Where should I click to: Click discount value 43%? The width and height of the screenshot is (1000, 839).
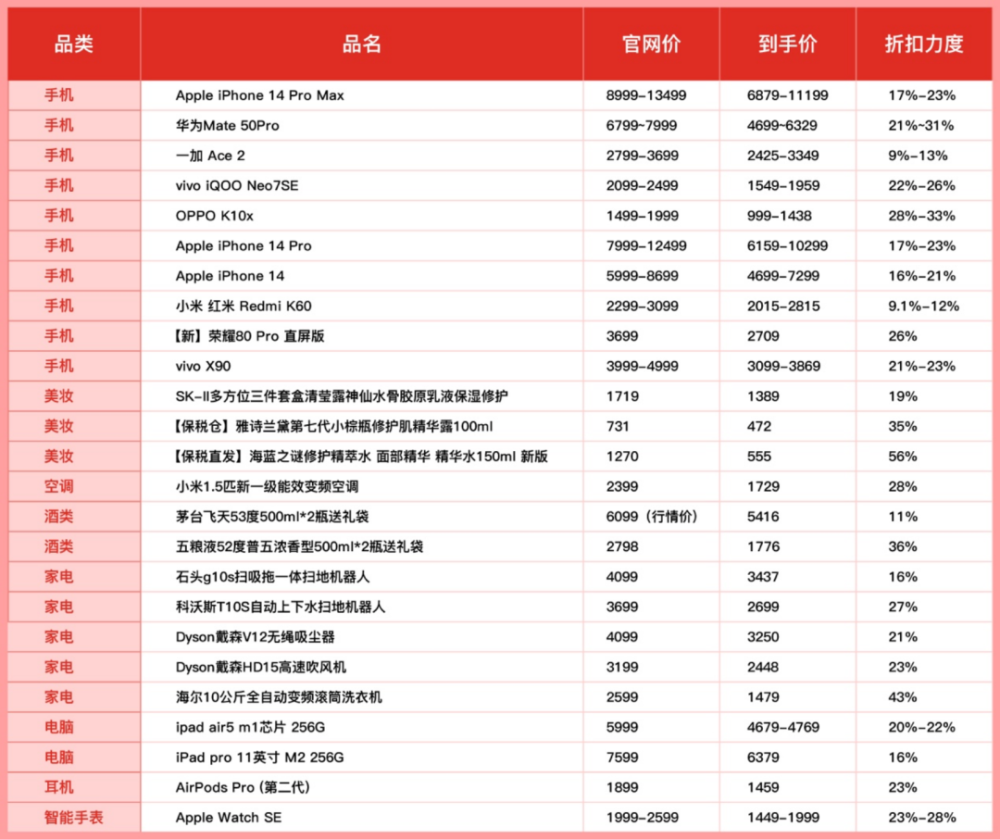pos(902,697)
